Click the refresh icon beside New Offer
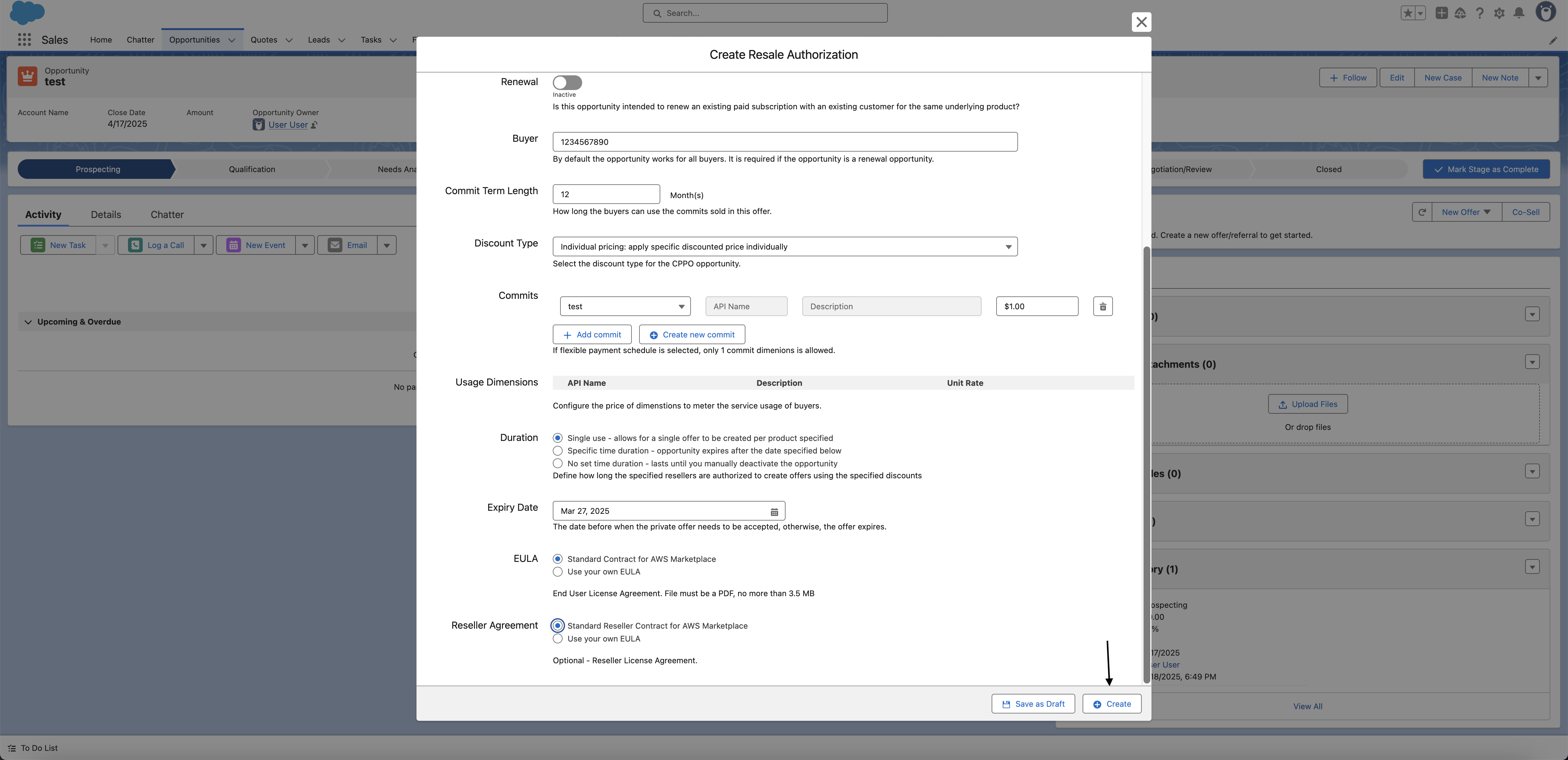 (1422, 212)
